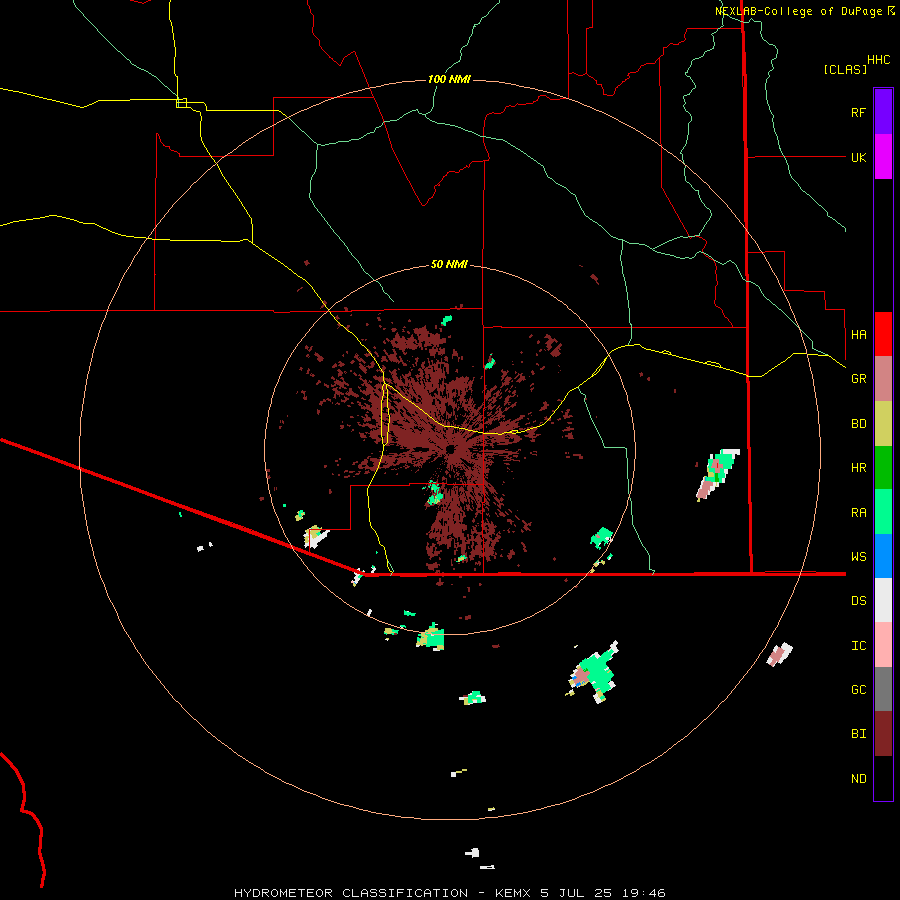Viewport: 900px width, 900px height.
Task: Click the WS blue legend swatch
Action: [883, 556]
